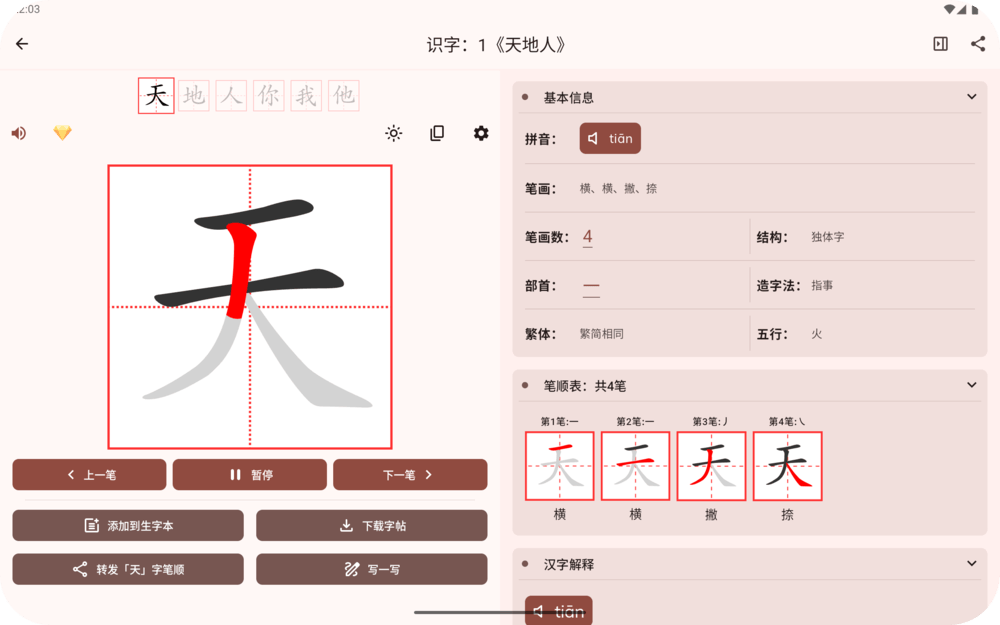This screenshot has width=1000, height=625.
Task: Click 上一笔 to go back one stroke
Action: (x=89, y=474)
